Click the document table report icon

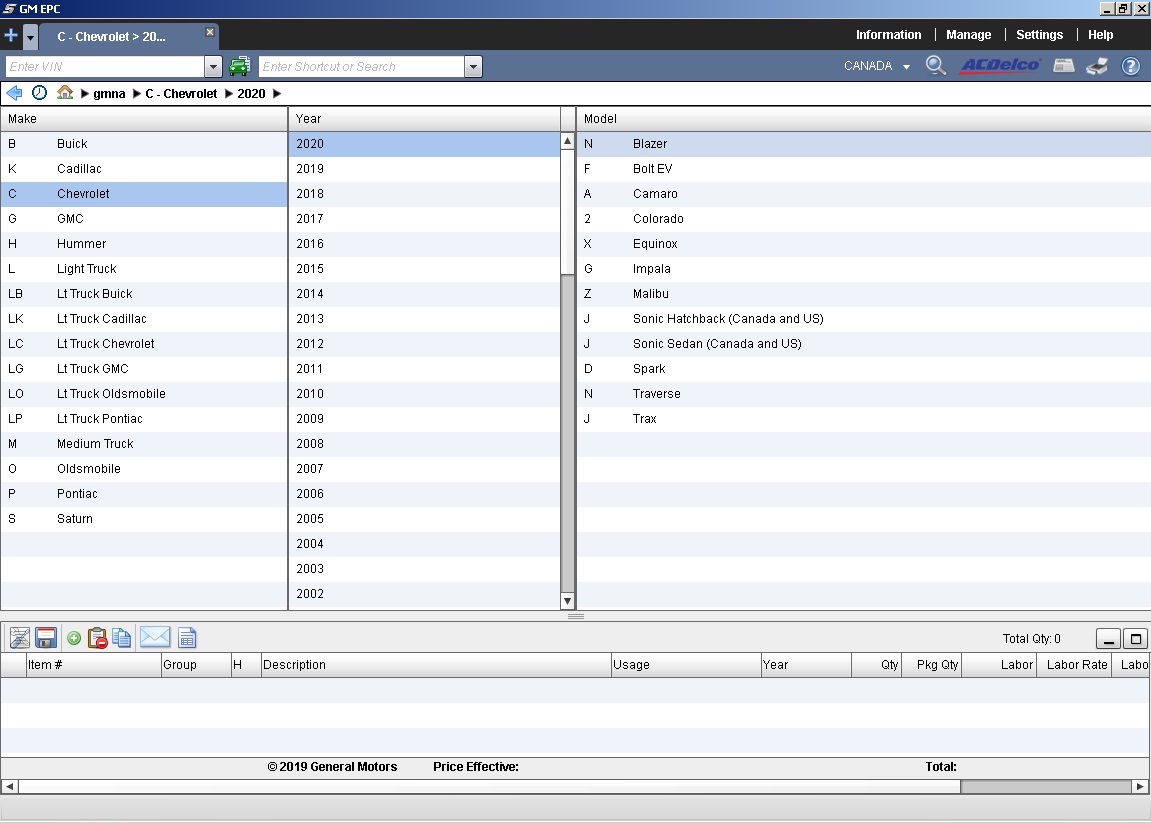(187, 638)
